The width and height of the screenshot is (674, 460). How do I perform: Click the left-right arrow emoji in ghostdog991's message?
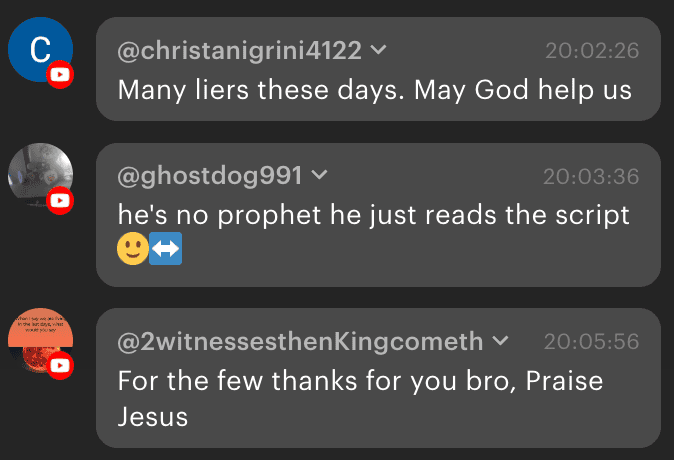(x=164, y=248)
